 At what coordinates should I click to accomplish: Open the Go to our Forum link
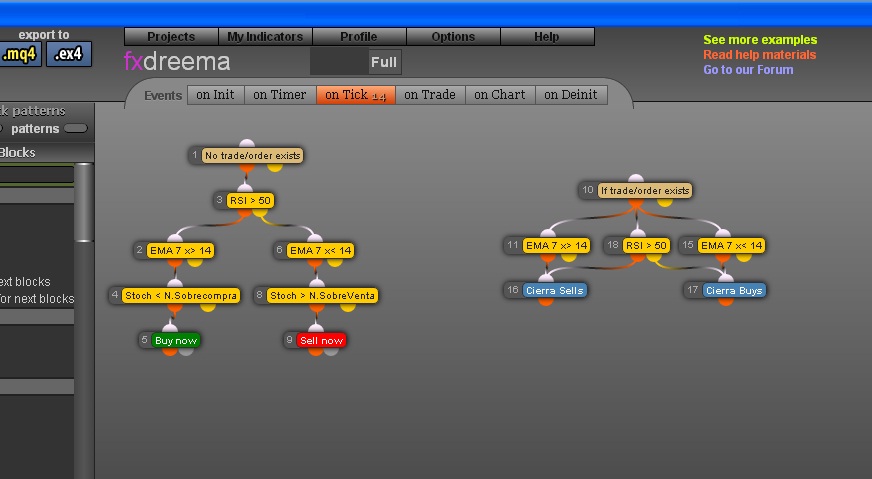click(748, 70)
